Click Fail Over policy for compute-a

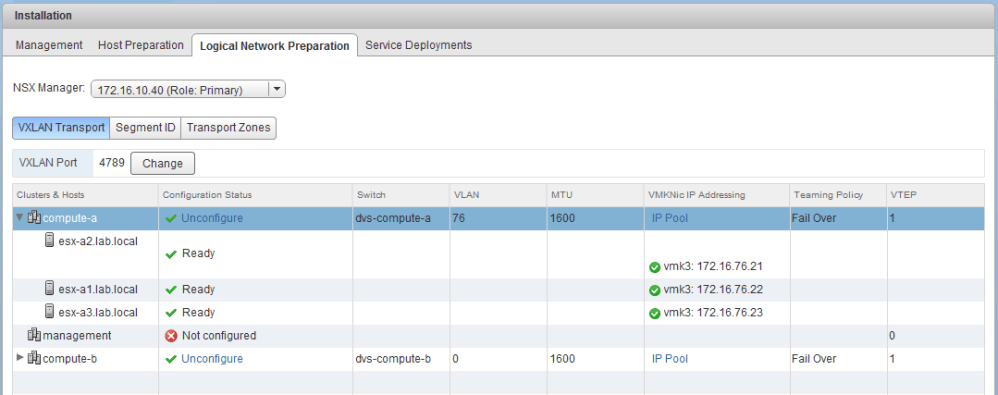coord(813,218)
